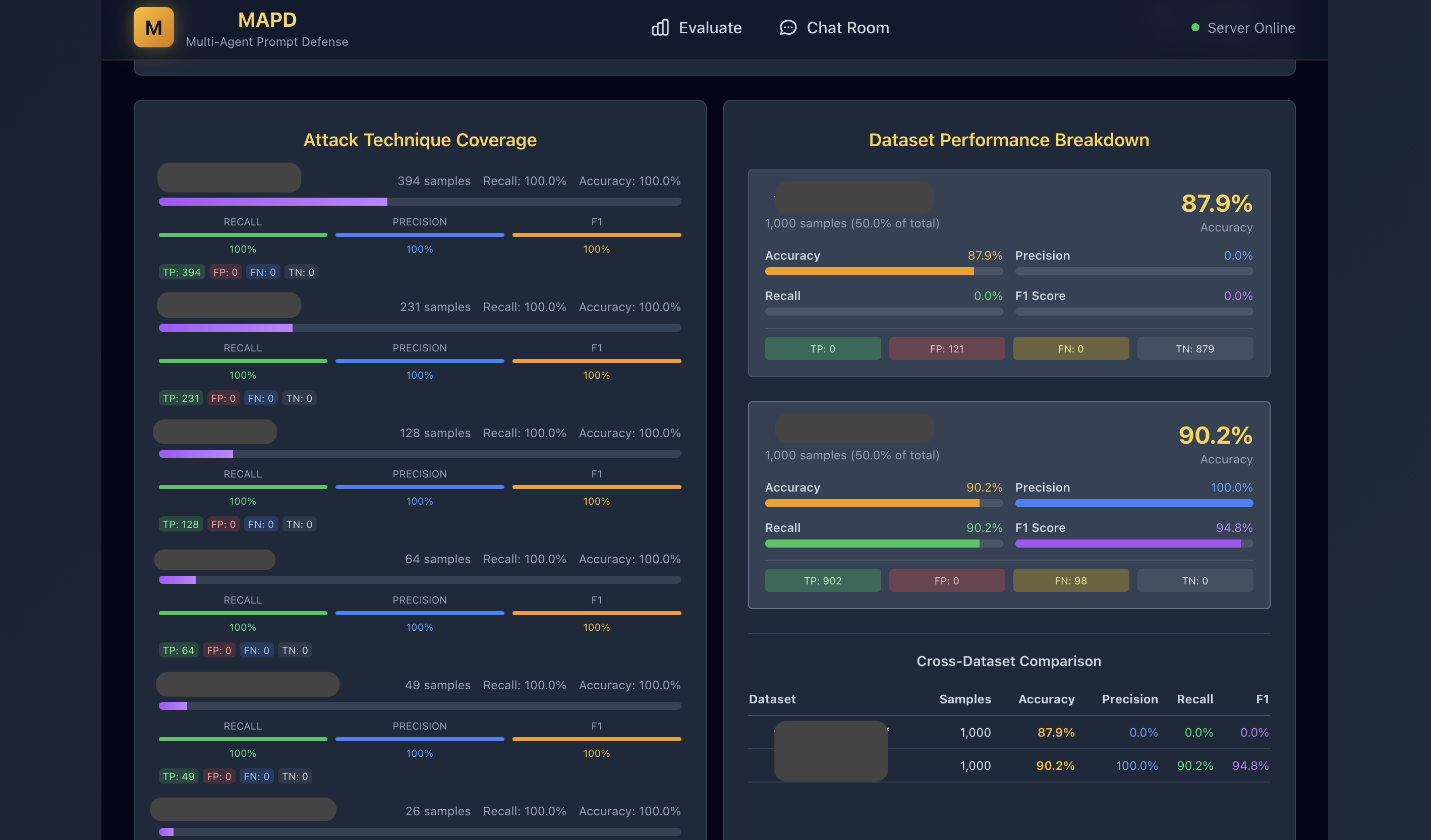Click the FN: 98 badge in second dataset card

(x=1071, y=580)
